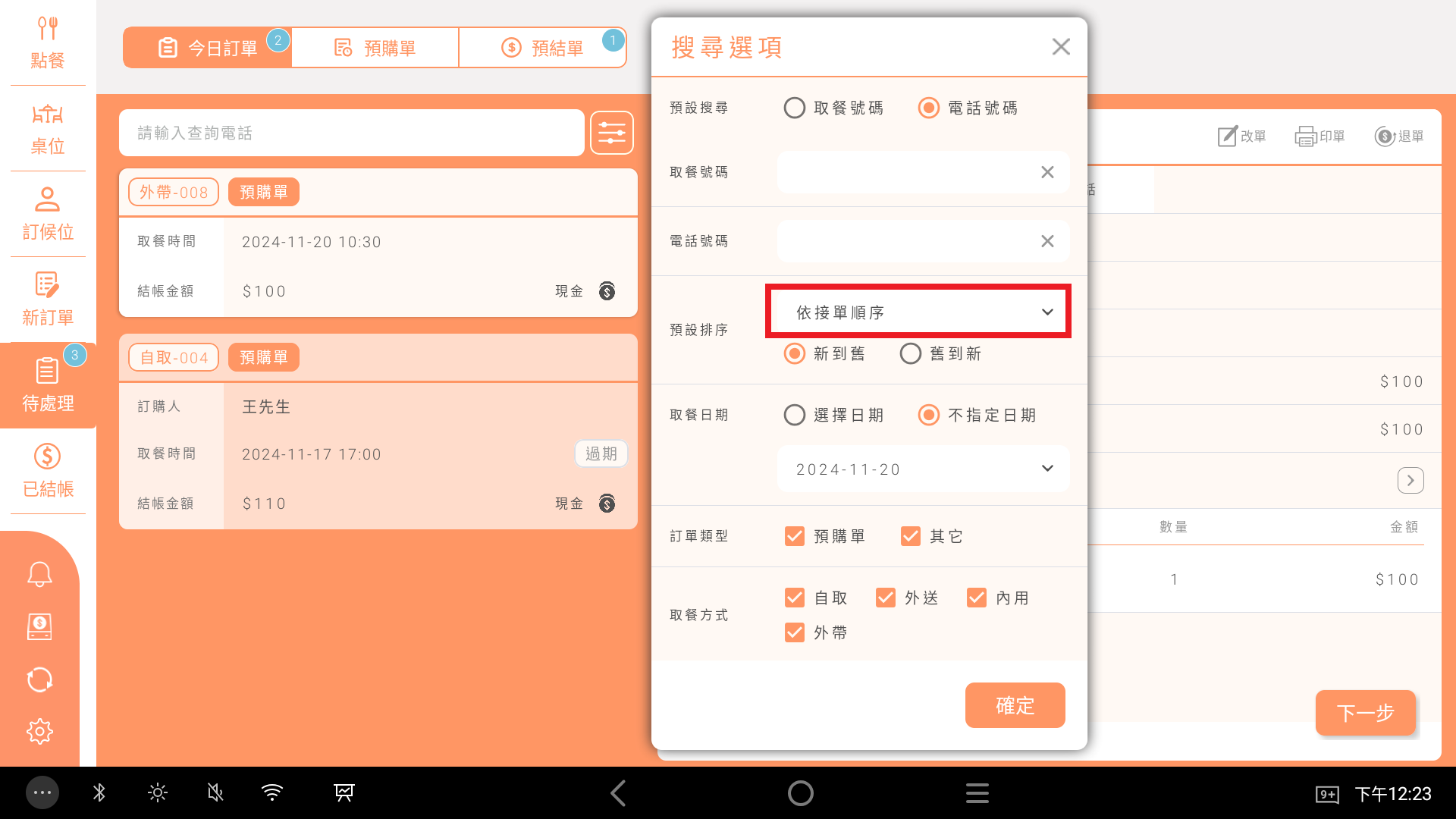Expand the right chevron in order details

pyautogui.click(x=1410, y=481)
